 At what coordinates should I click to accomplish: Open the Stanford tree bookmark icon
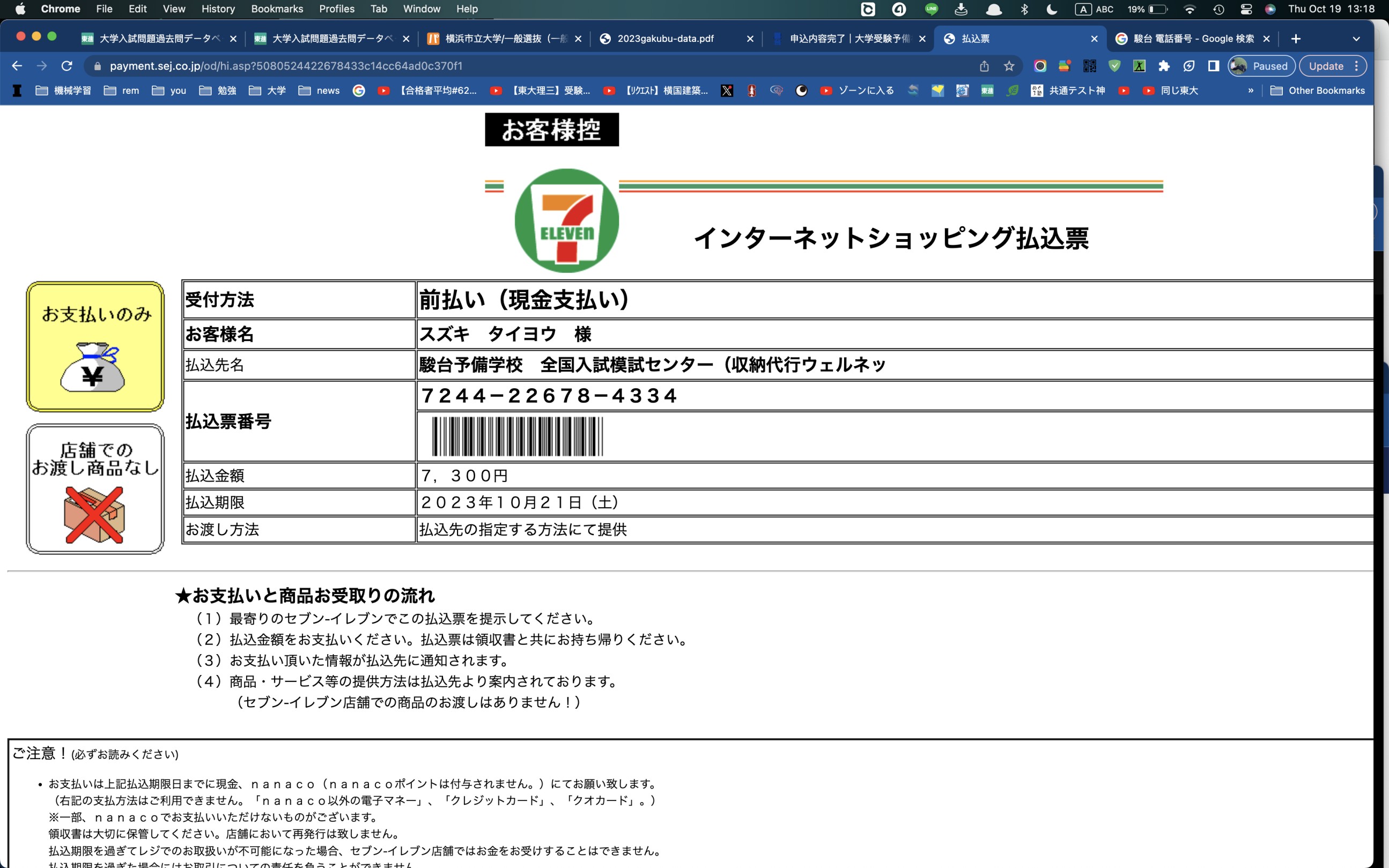pyautogui.click(x=752, y=91)
